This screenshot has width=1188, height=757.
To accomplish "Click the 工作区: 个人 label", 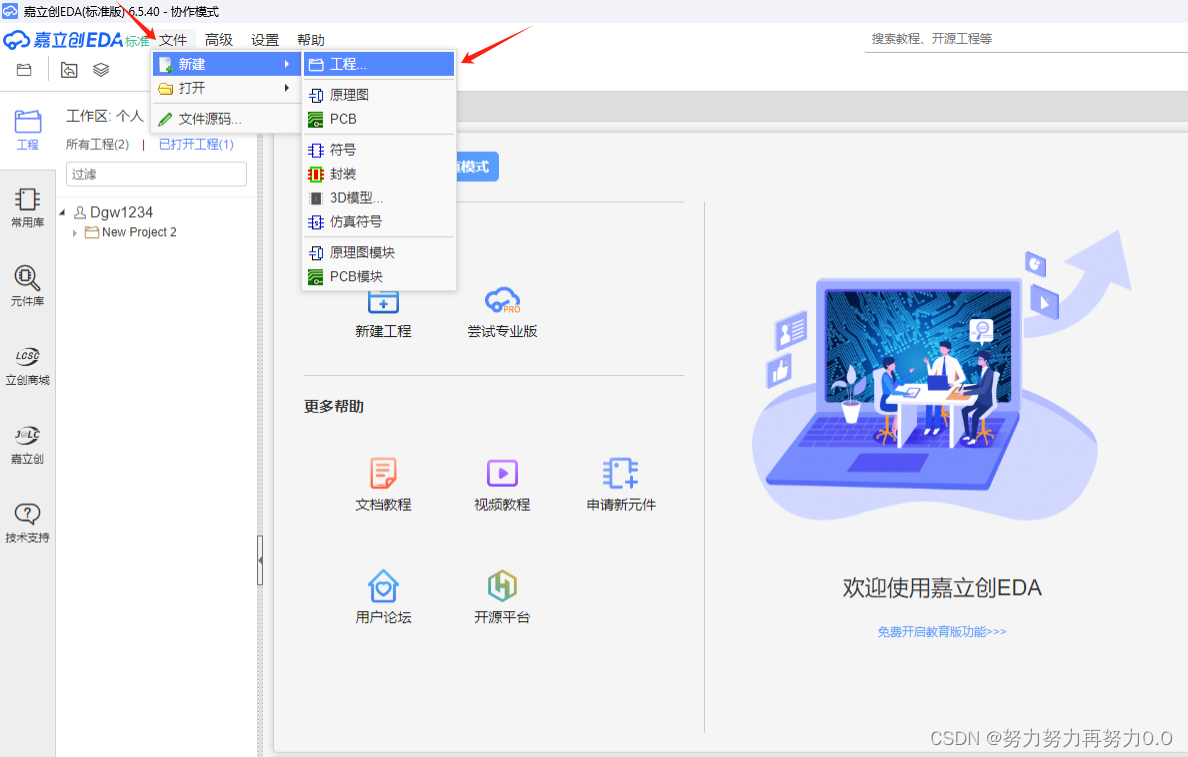I will 105,116.
